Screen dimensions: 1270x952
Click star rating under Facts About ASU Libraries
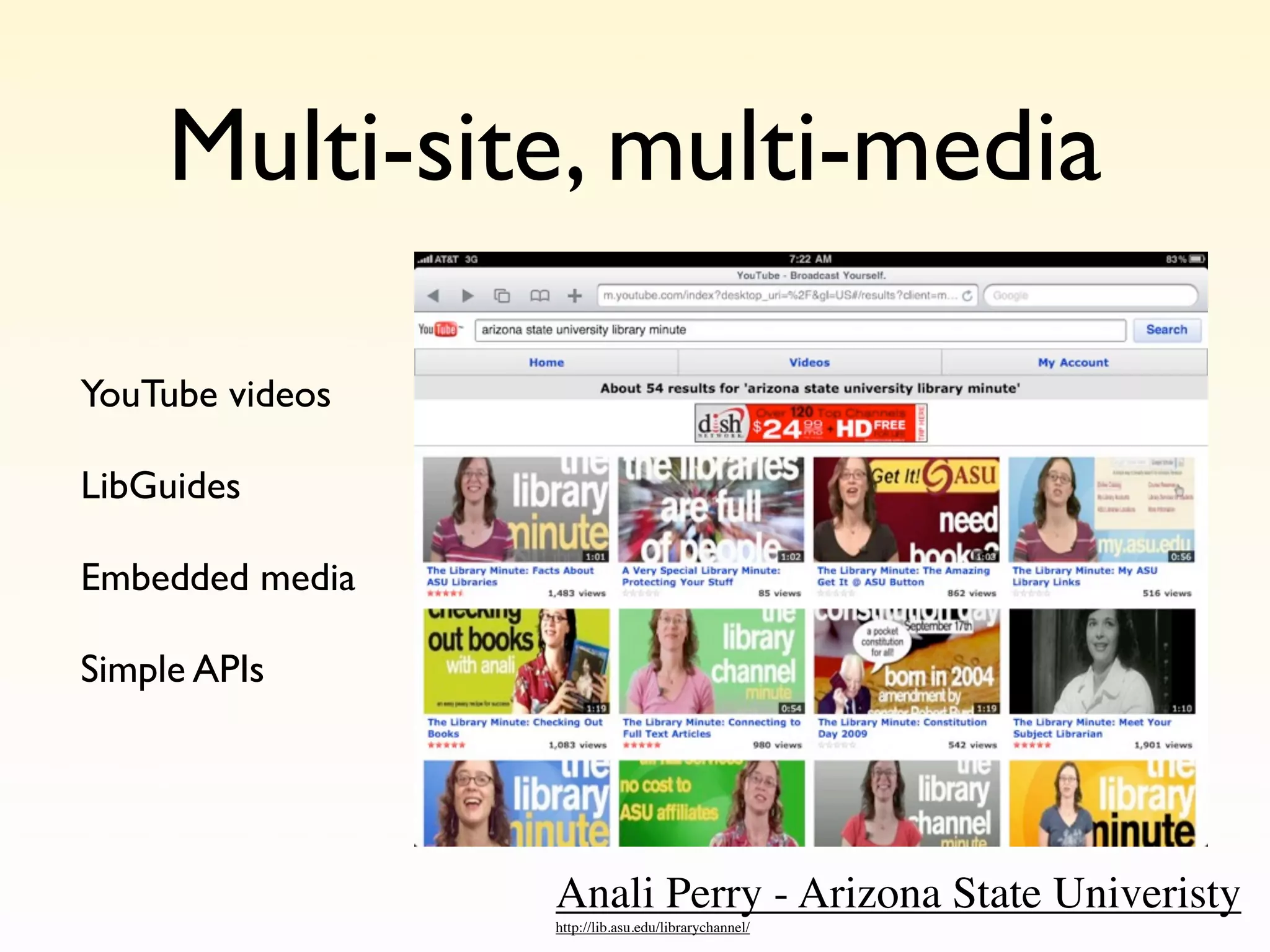pyautogui.click(x=445, y=594)
